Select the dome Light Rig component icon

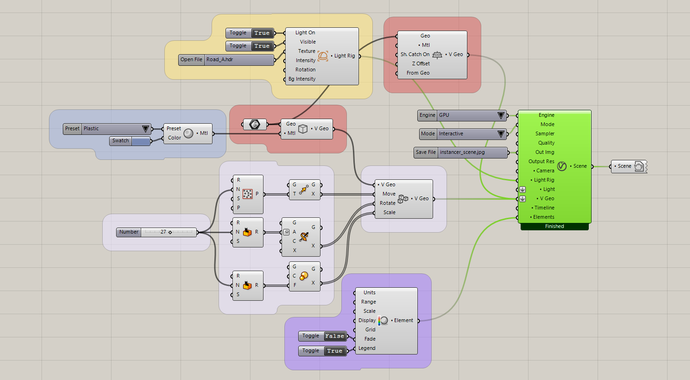click(x=323, y=56)
